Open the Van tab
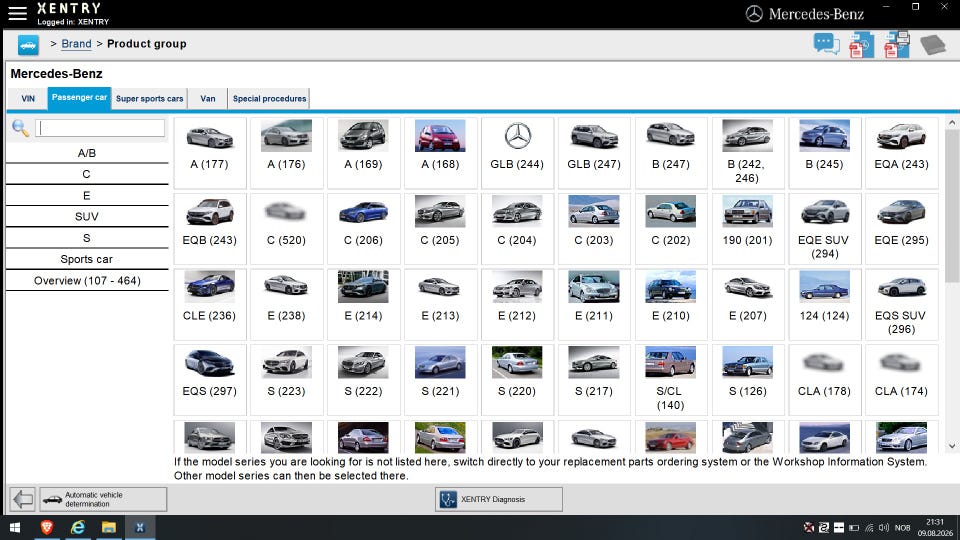Screen dimensions: 960x540 208,99
